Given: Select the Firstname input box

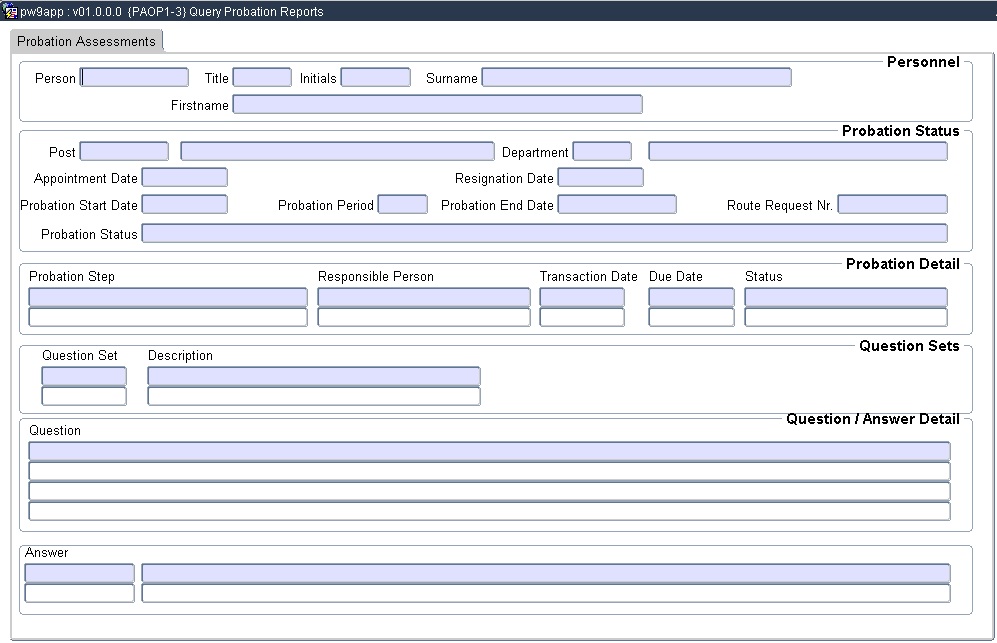Looking at the screenshot, I should 437,105.
